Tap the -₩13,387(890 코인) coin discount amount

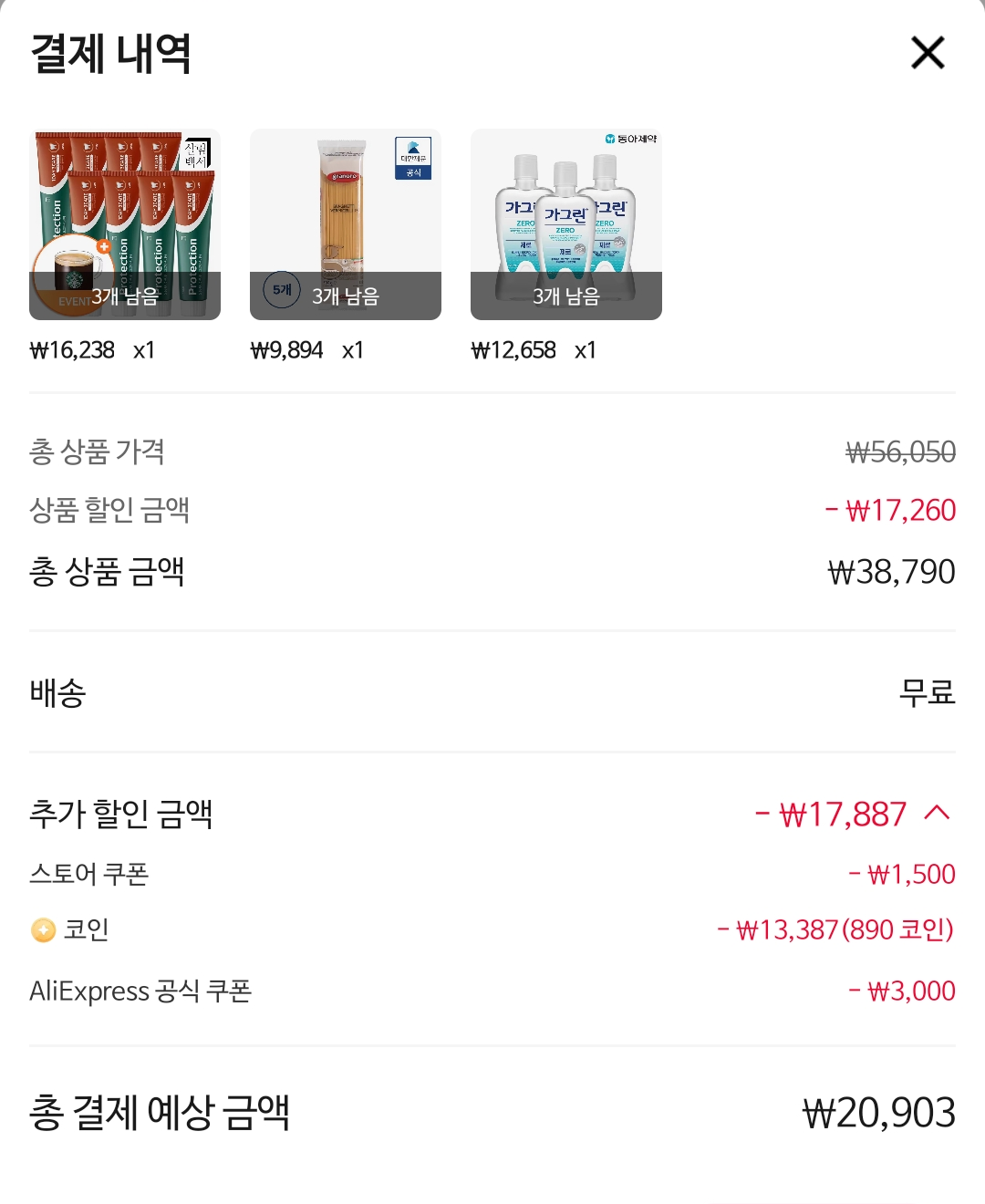coord(835,929)
